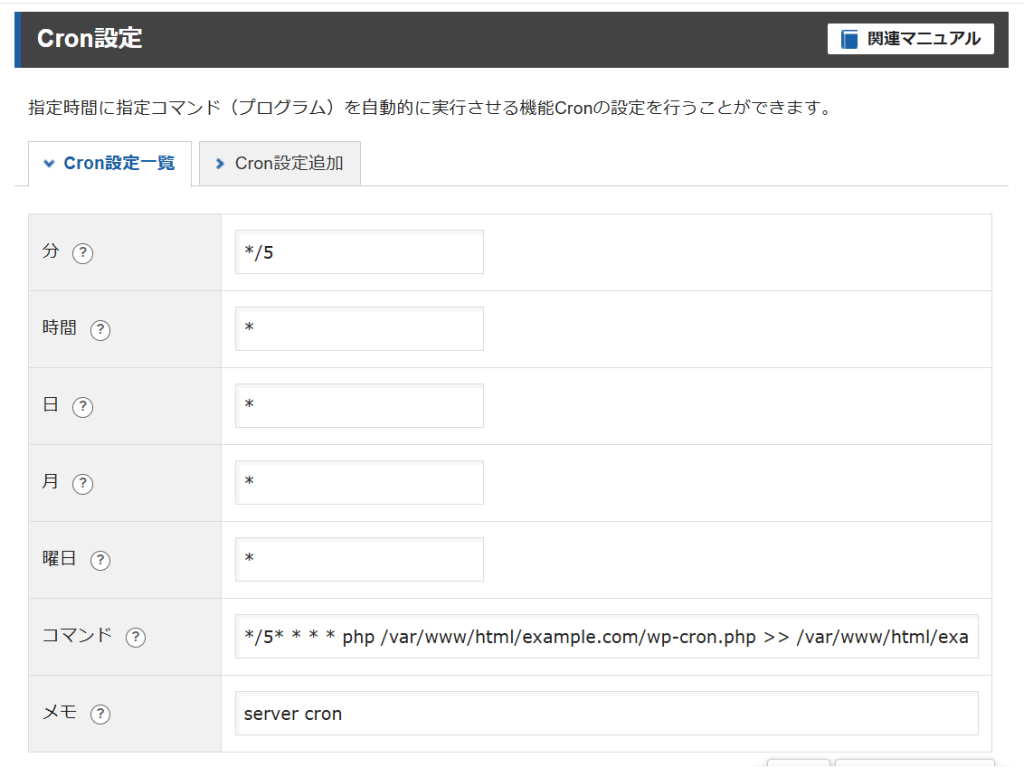Focus the 日 input field

pyautogui.click(x=358, y=405)
